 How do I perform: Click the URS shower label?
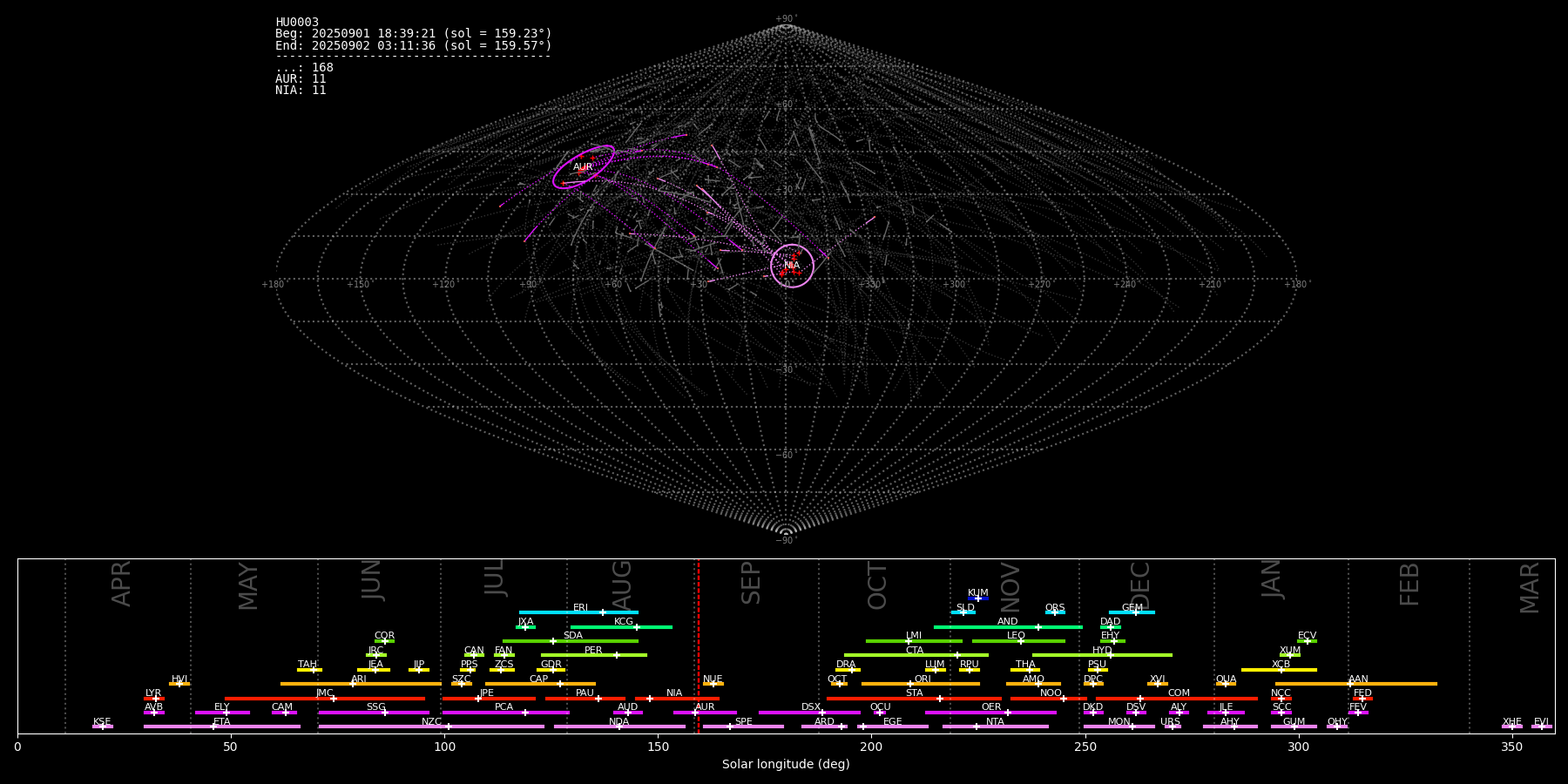click(x=1170, y=722)
